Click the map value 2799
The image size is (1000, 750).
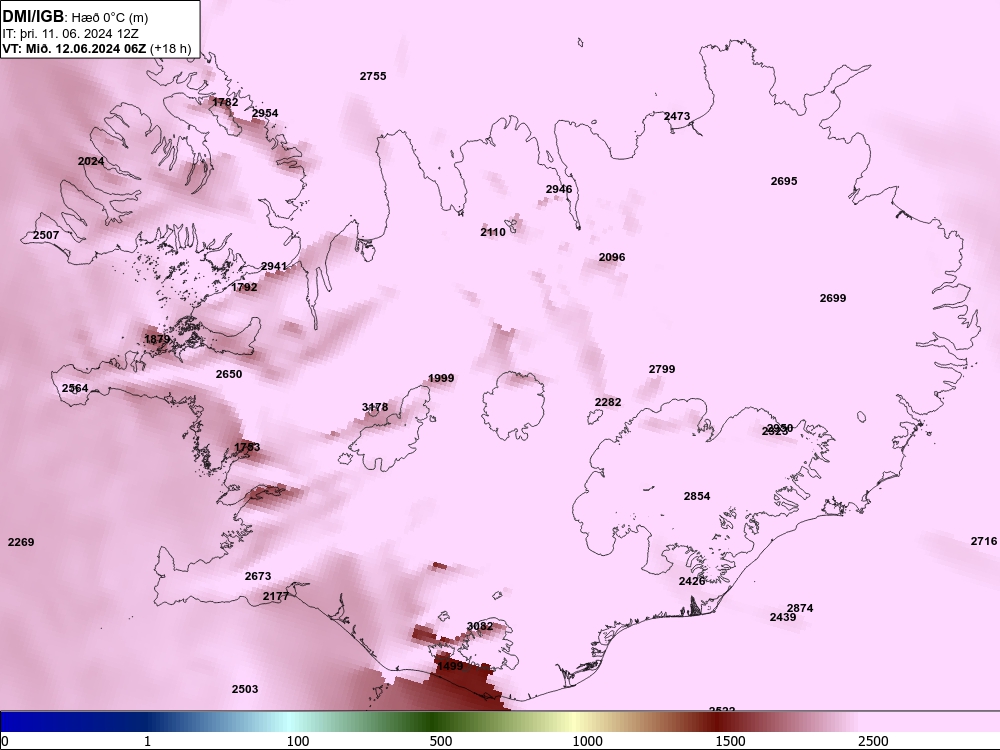[661, 369]
